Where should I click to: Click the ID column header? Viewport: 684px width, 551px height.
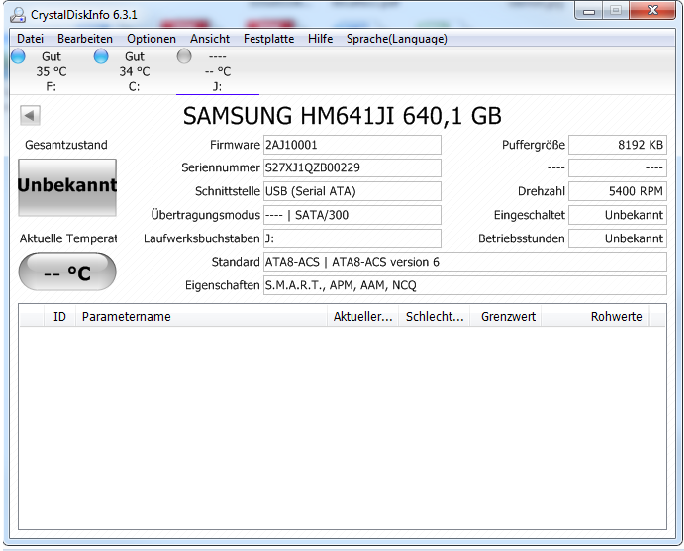pos(60,317)
